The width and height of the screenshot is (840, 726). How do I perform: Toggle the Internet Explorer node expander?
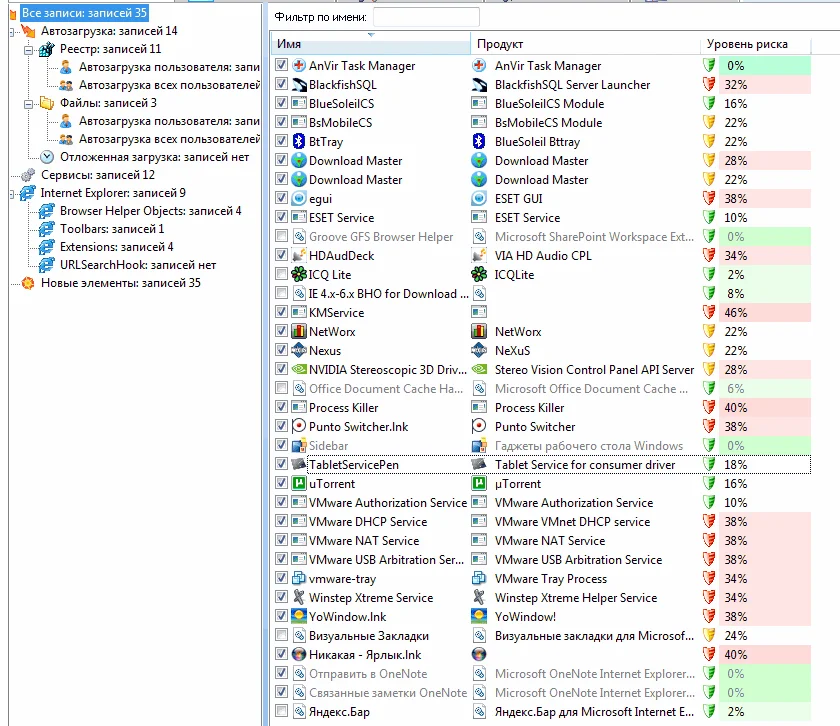[12, 194]
